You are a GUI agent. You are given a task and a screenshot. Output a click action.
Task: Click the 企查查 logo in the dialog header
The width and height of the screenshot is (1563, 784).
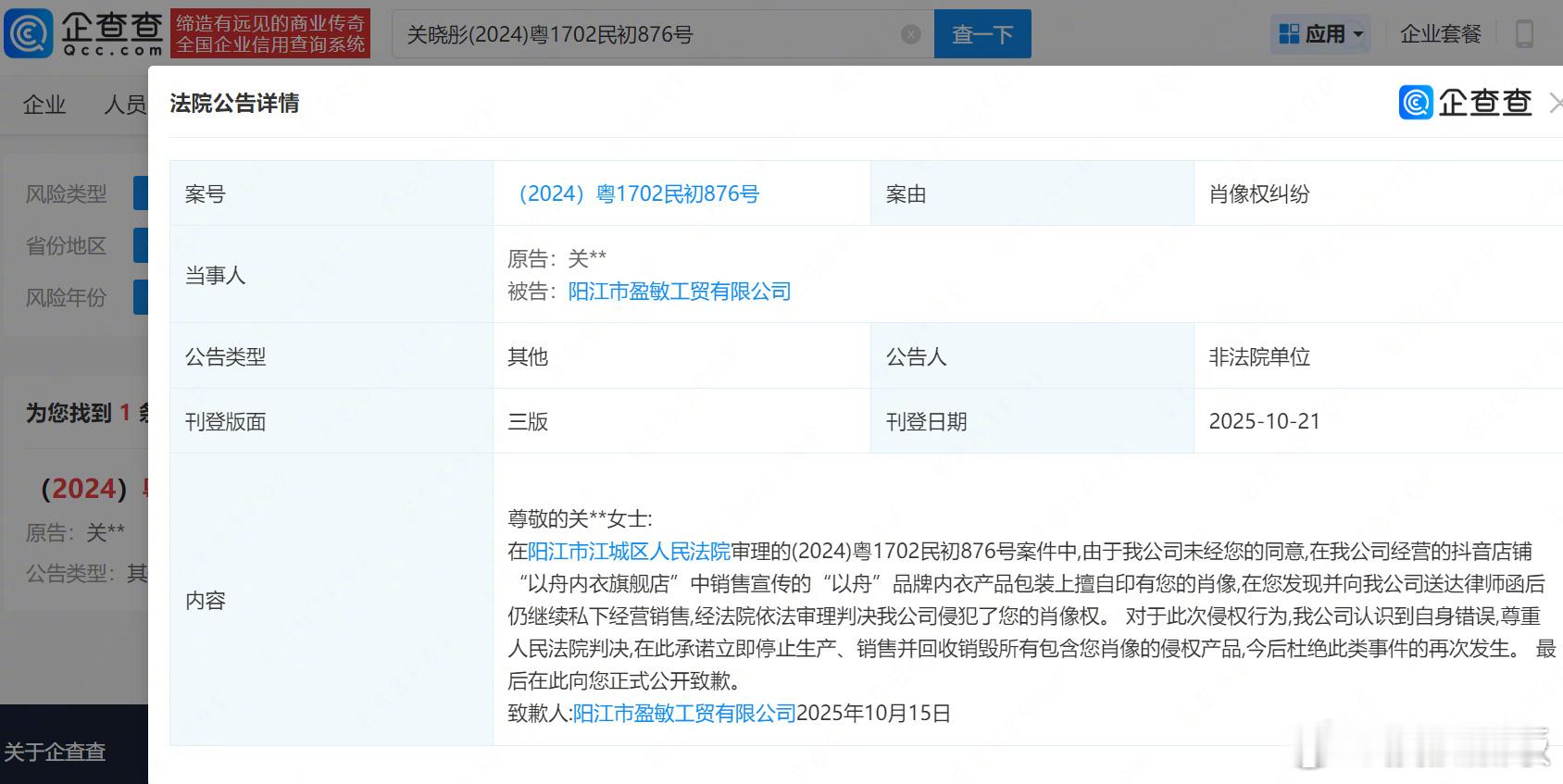click(x=1466, y=102)
